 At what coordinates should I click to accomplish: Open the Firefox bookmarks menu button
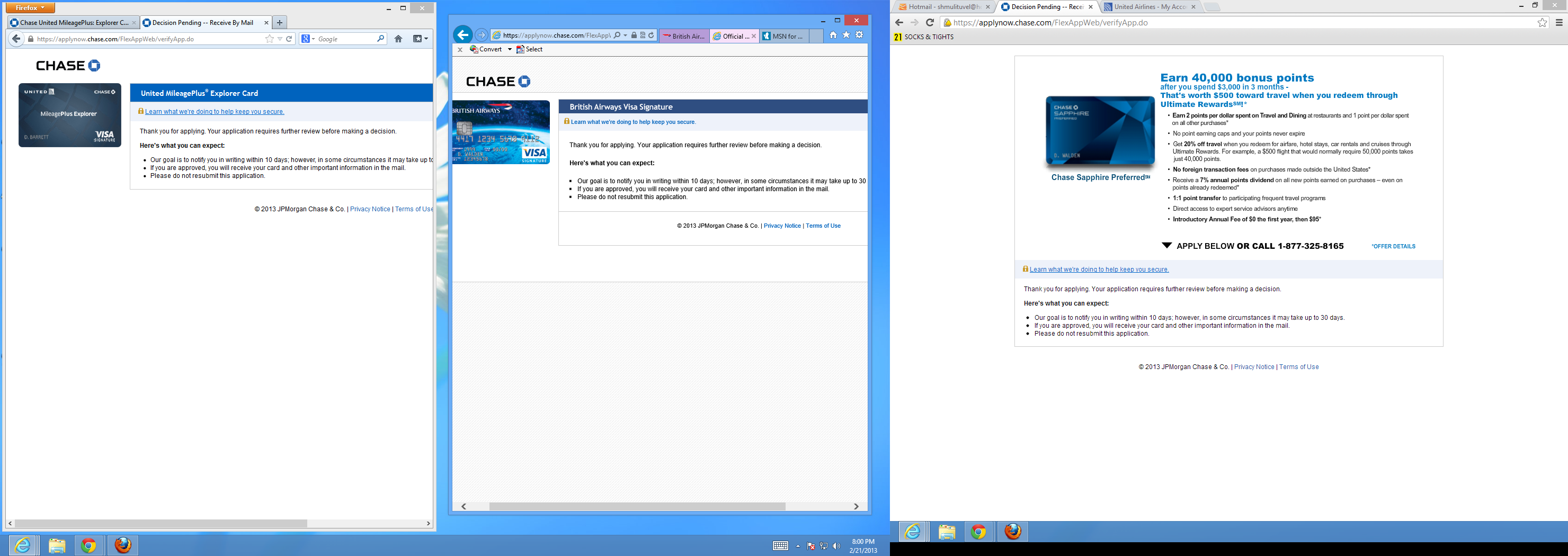(420, 39)
